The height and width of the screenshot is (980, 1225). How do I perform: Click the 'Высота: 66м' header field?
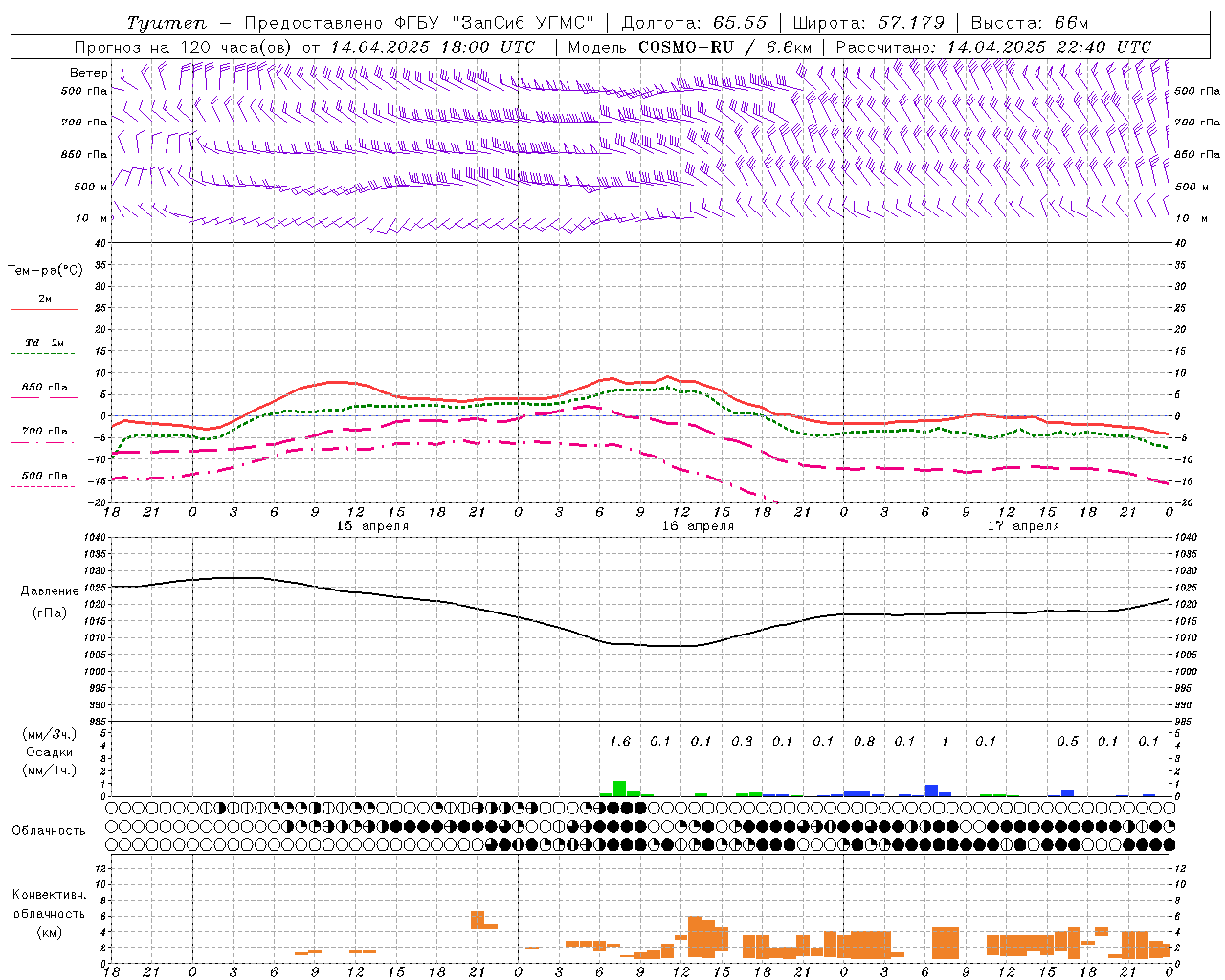1029,23
